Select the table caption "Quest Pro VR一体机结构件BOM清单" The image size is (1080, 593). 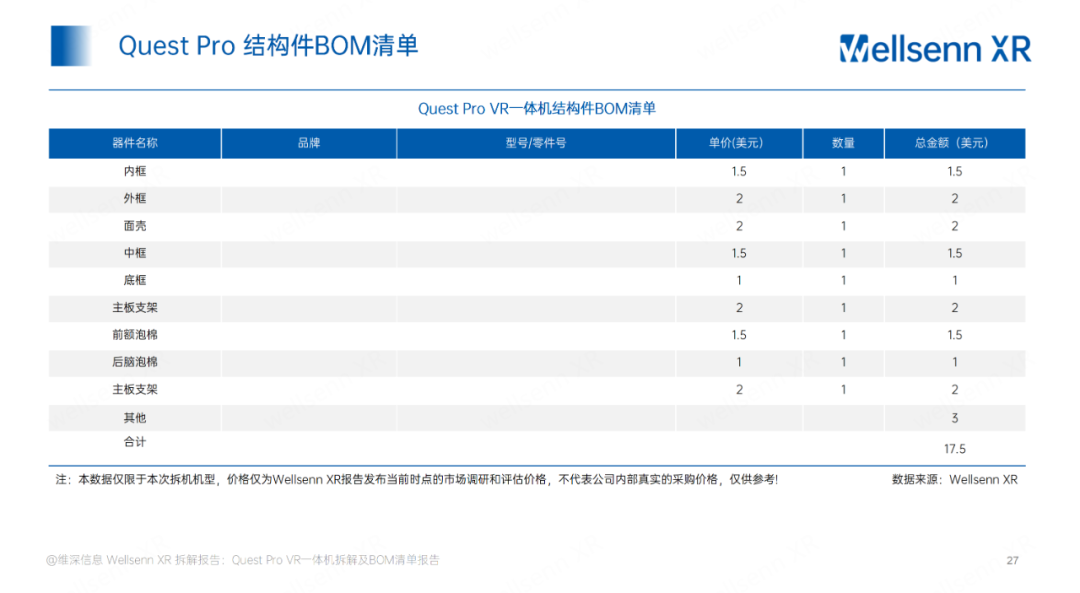pos(537,109)
